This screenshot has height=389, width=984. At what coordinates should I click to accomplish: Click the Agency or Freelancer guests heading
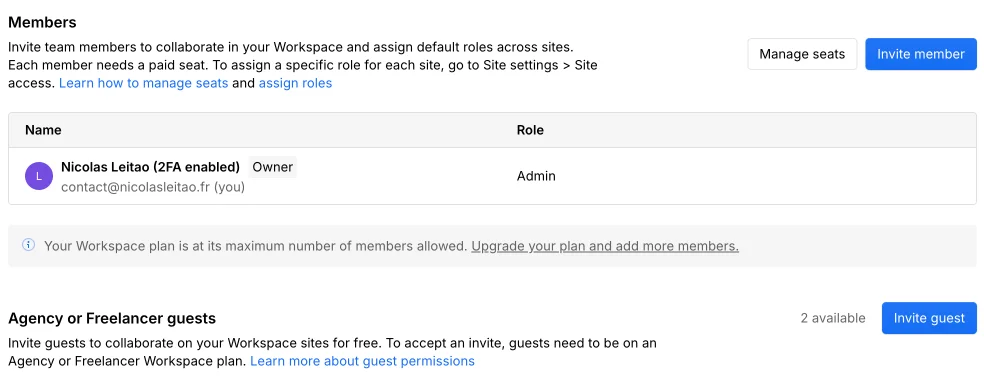tap(112, 319)
